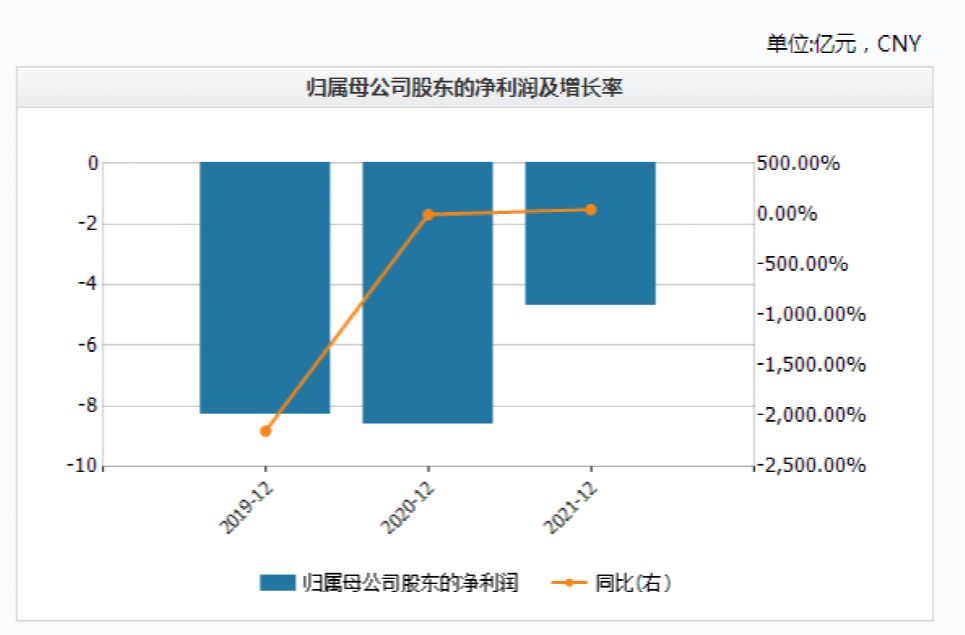Select the orange data point for 2020-12
Viewport: 965px width, 635px height.
[428, 214]
